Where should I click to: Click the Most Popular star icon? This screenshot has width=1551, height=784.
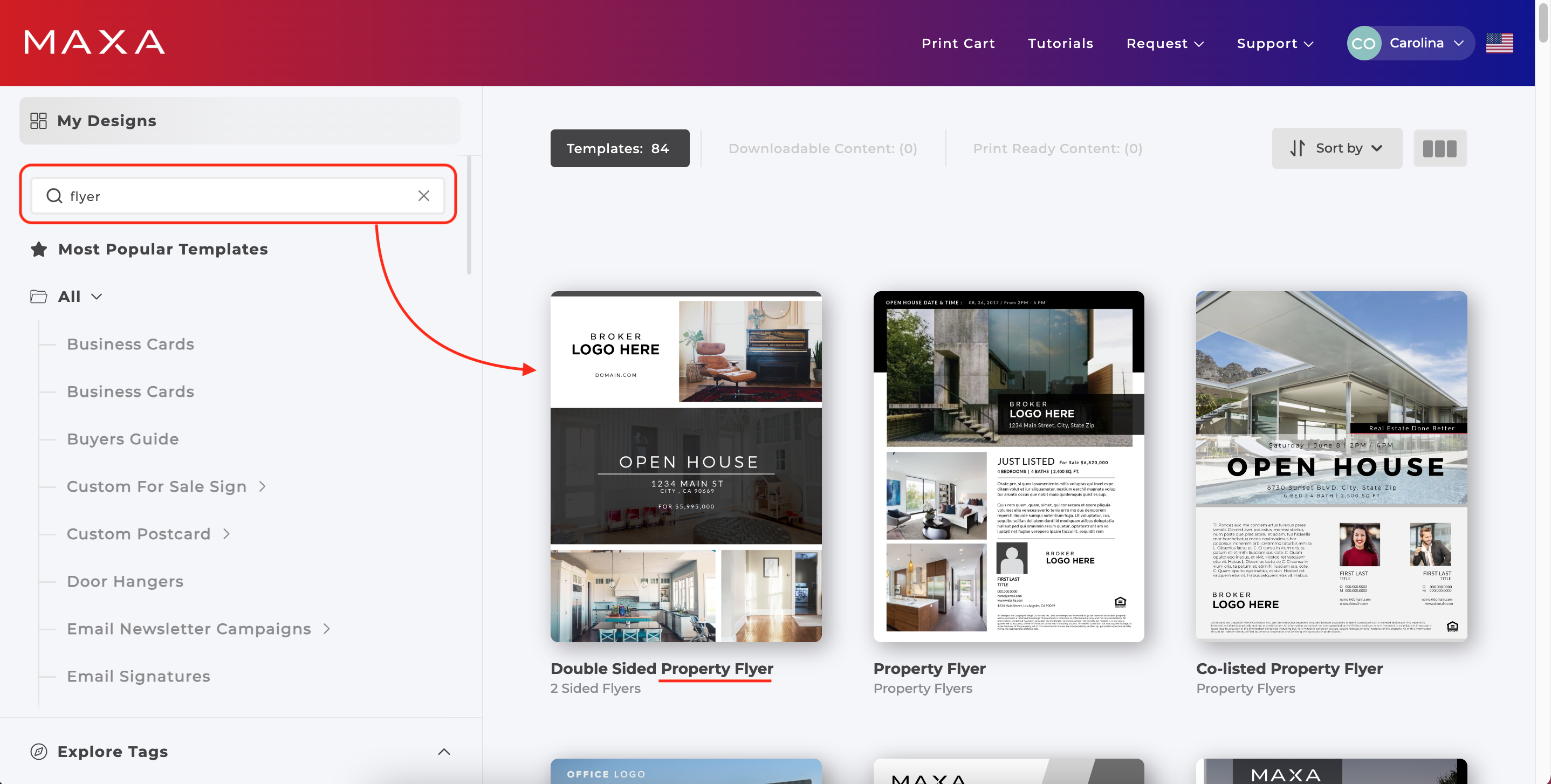pyautogui.click(x=39, y=249)
